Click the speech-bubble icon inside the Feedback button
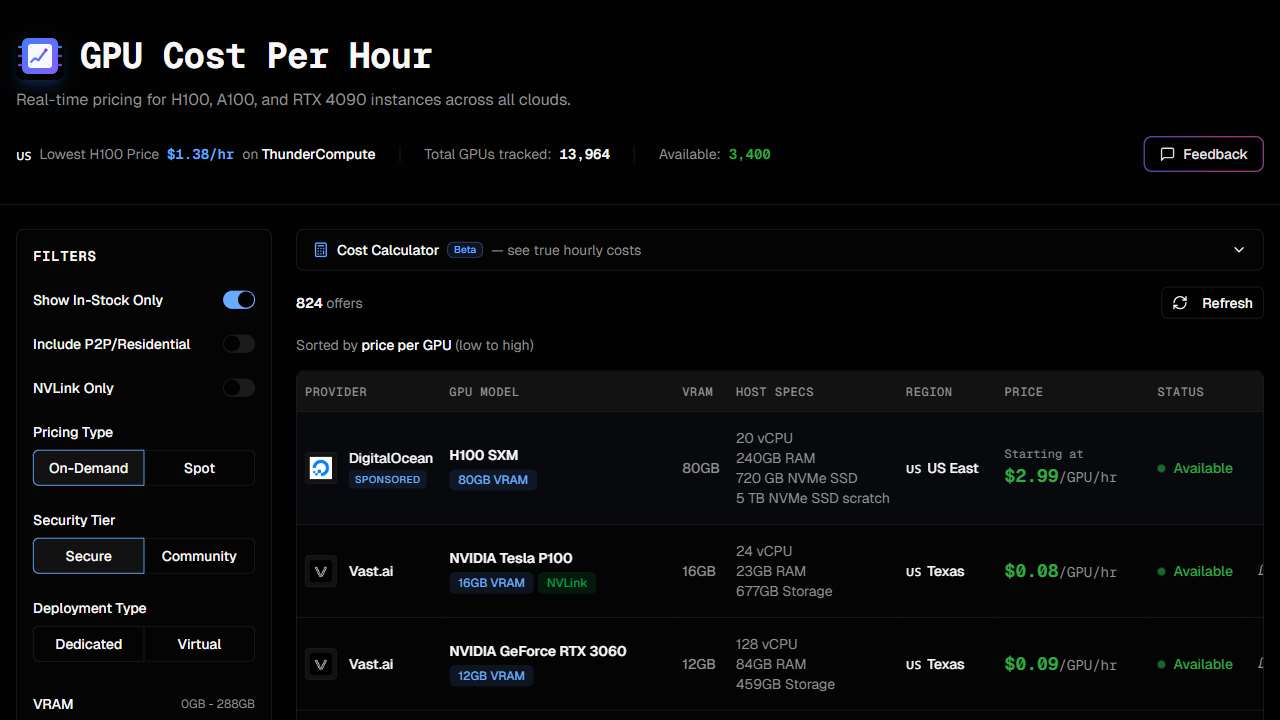Screen dimensions: 1280x720 pyautogui.click(x=1167, y=154)
